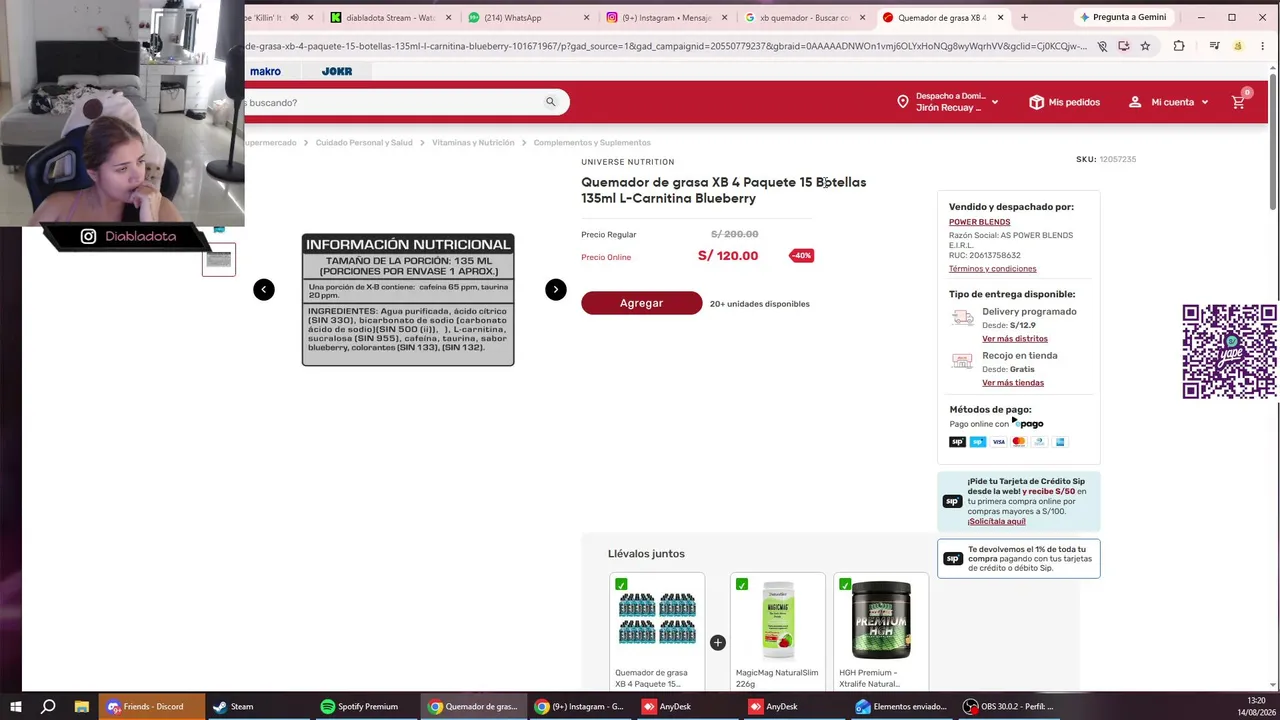Image resolution: width=1280 pixels, height=720 pixels.
Task: Switch to the Instagram Mensajes tab
Action: point(665,18)
